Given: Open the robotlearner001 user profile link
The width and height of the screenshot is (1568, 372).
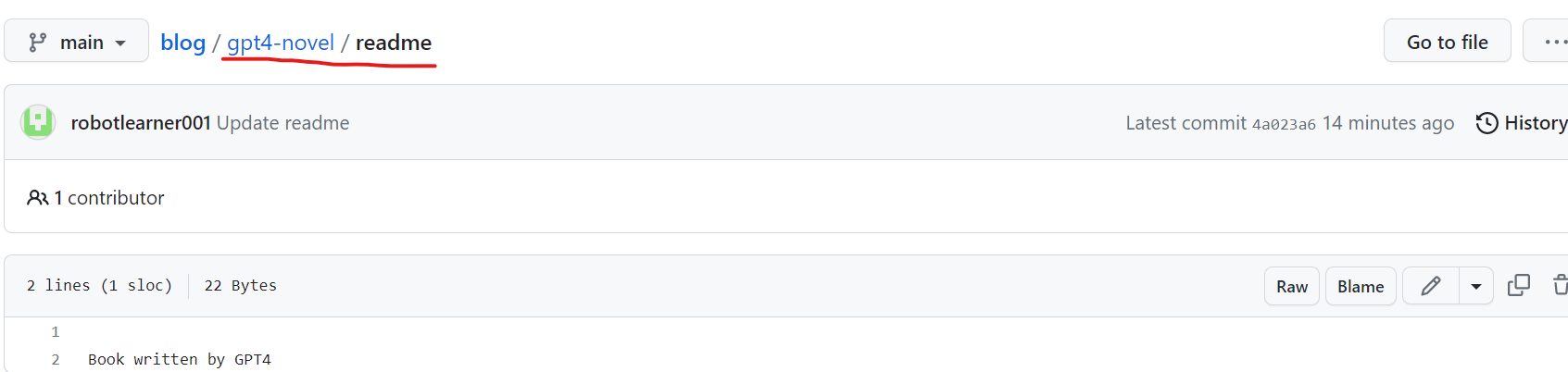Looking at the screenshot, I should coord(141,123).
